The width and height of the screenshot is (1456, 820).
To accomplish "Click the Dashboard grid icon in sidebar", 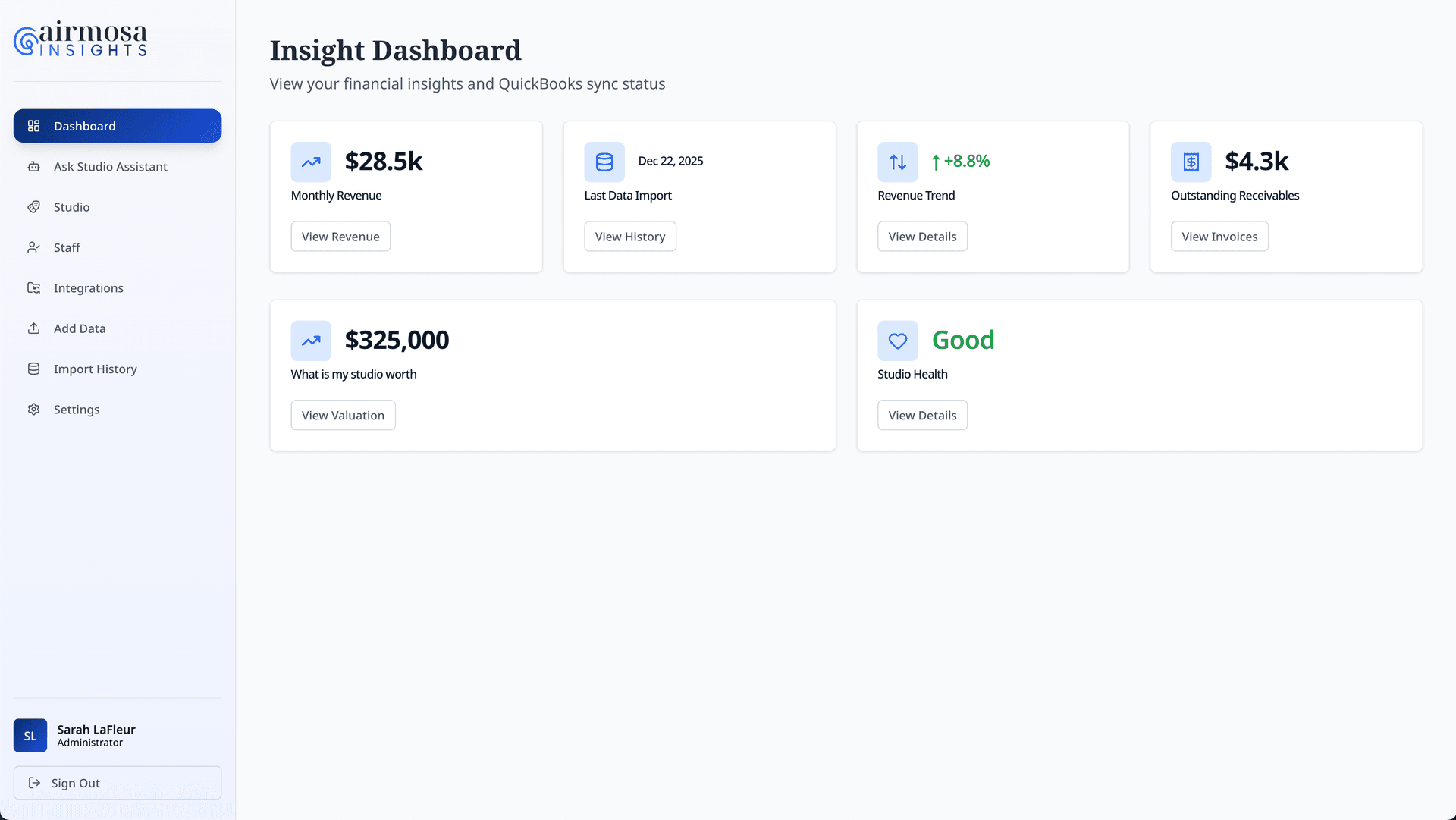I will pyautogui.click(x=33, y=126).
